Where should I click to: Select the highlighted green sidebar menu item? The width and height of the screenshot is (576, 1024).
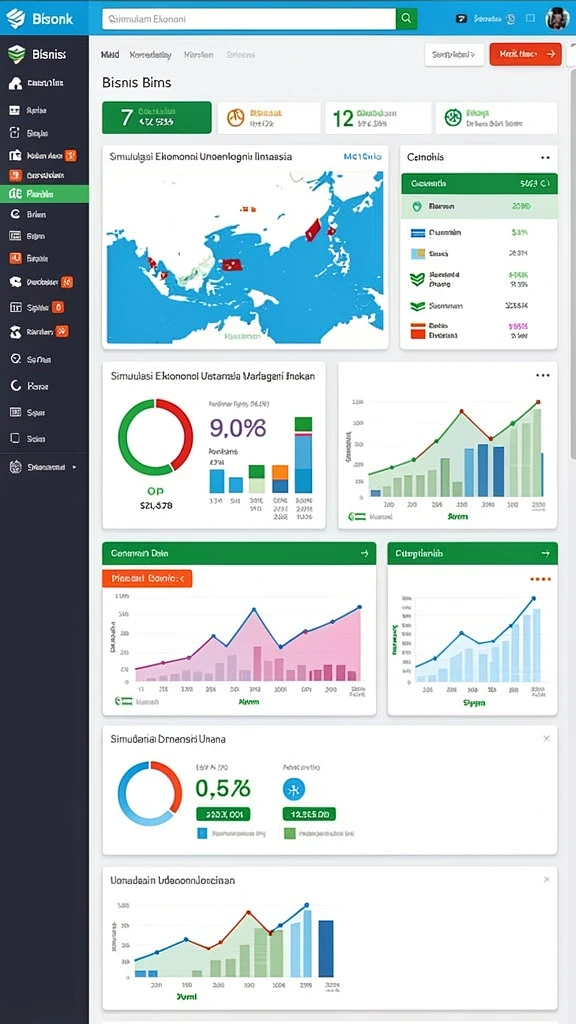44,194
